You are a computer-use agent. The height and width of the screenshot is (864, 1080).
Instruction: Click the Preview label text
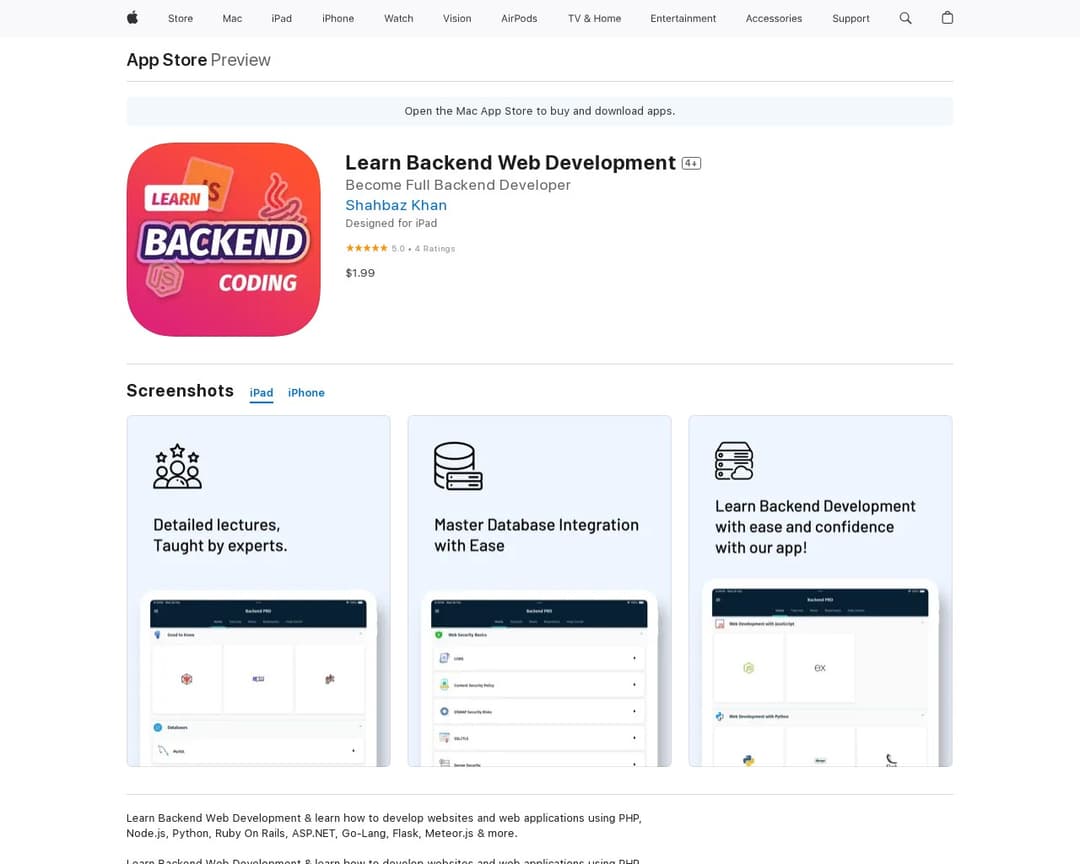[x=240, y=60]
